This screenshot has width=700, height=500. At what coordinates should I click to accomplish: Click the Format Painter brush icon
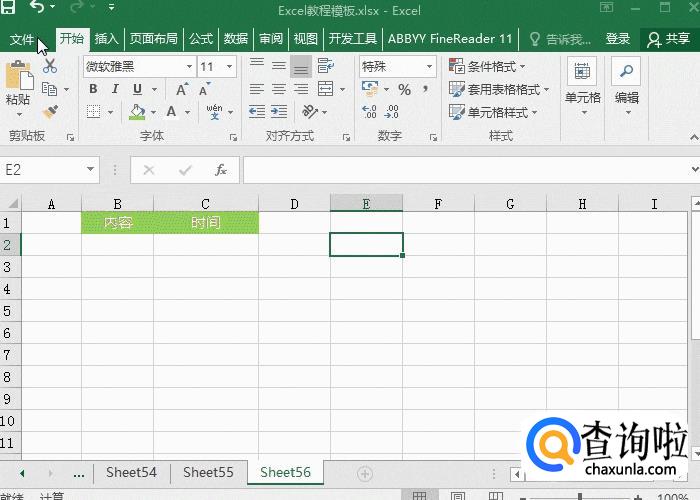(x=50, y=112)
